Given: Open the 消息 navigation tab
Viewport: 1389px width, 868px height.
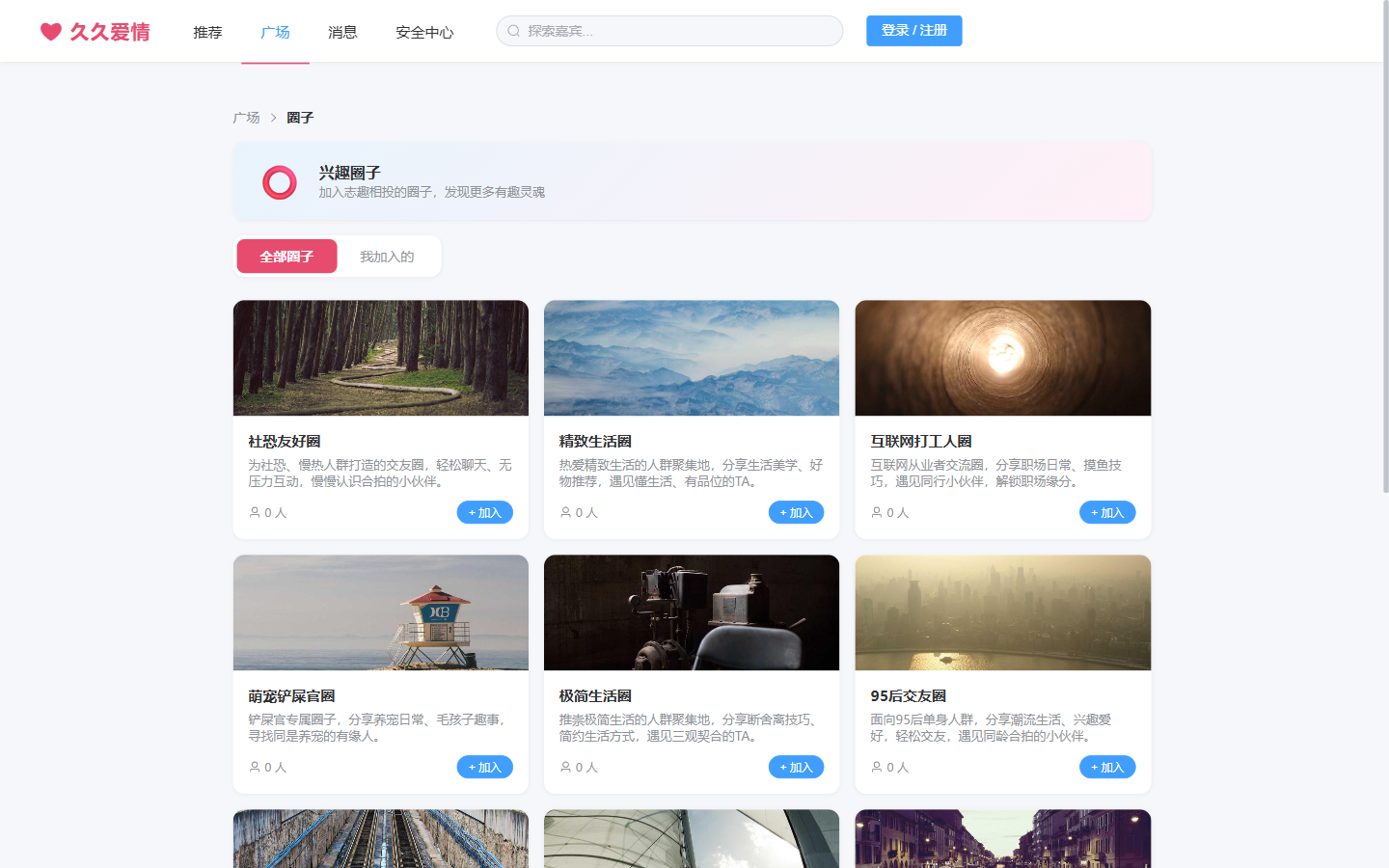Looking at the screenshot, I should tap(342, 32).
